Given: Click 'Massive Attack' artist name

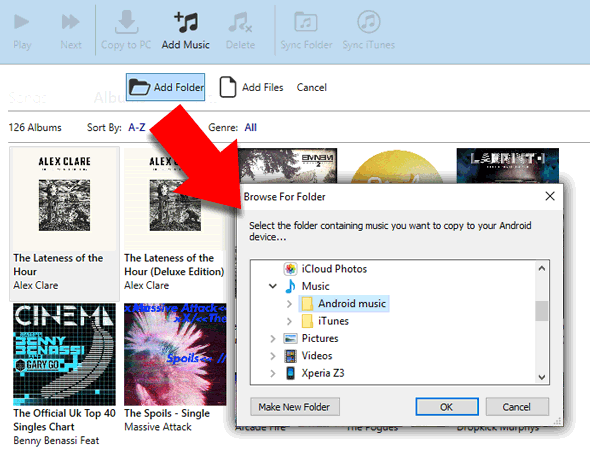Looking at the screenshot, I should coord(158,427).
